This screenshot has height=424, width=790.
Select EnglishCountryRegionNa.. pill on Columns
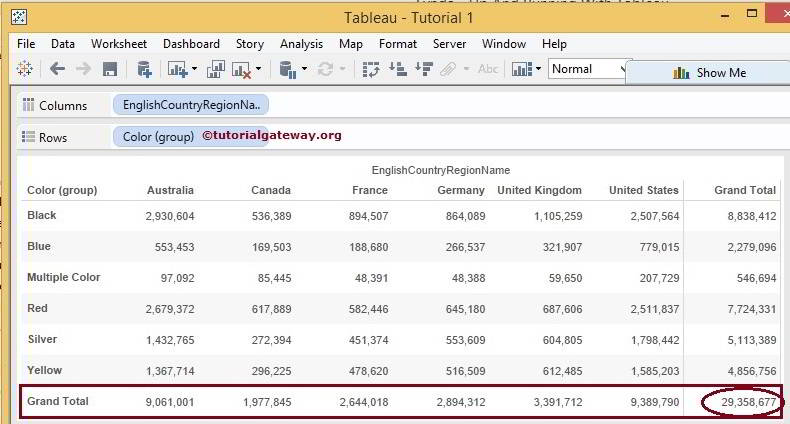tap(191, 105)
